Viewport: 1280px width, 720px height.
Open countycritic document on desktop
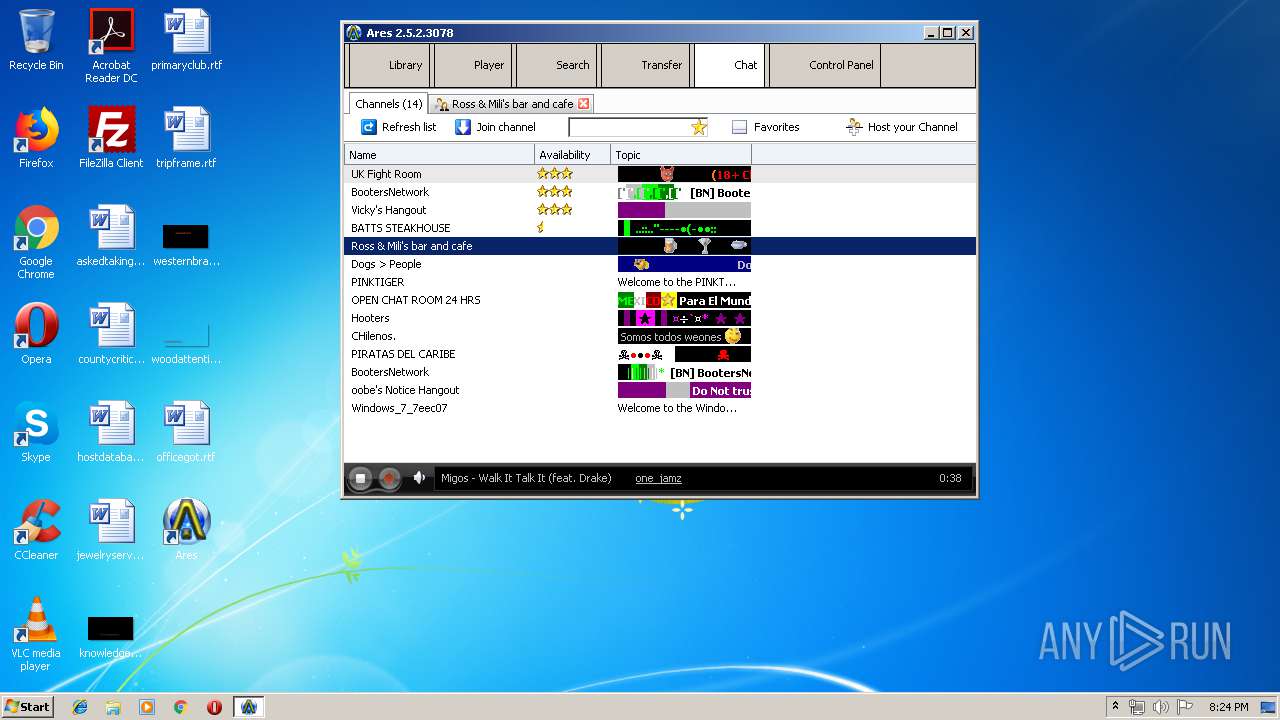click(x=111, y=334)
